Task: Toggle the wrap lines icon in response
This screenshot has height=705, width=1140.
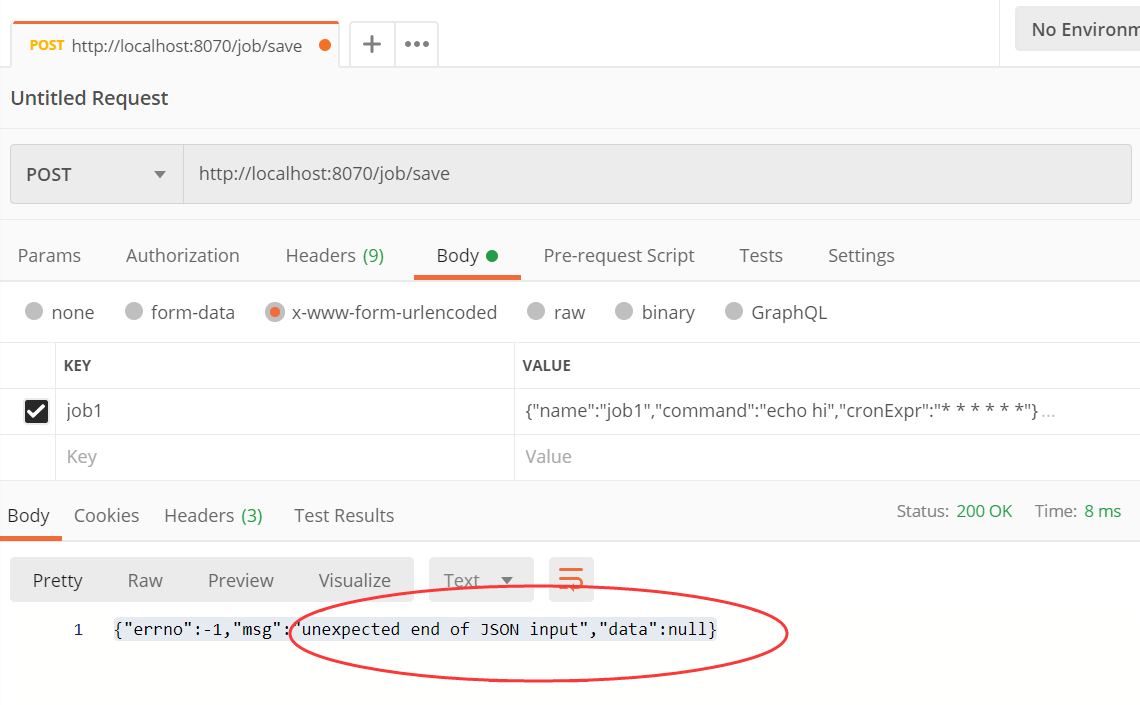Action: tap(571, 580)
